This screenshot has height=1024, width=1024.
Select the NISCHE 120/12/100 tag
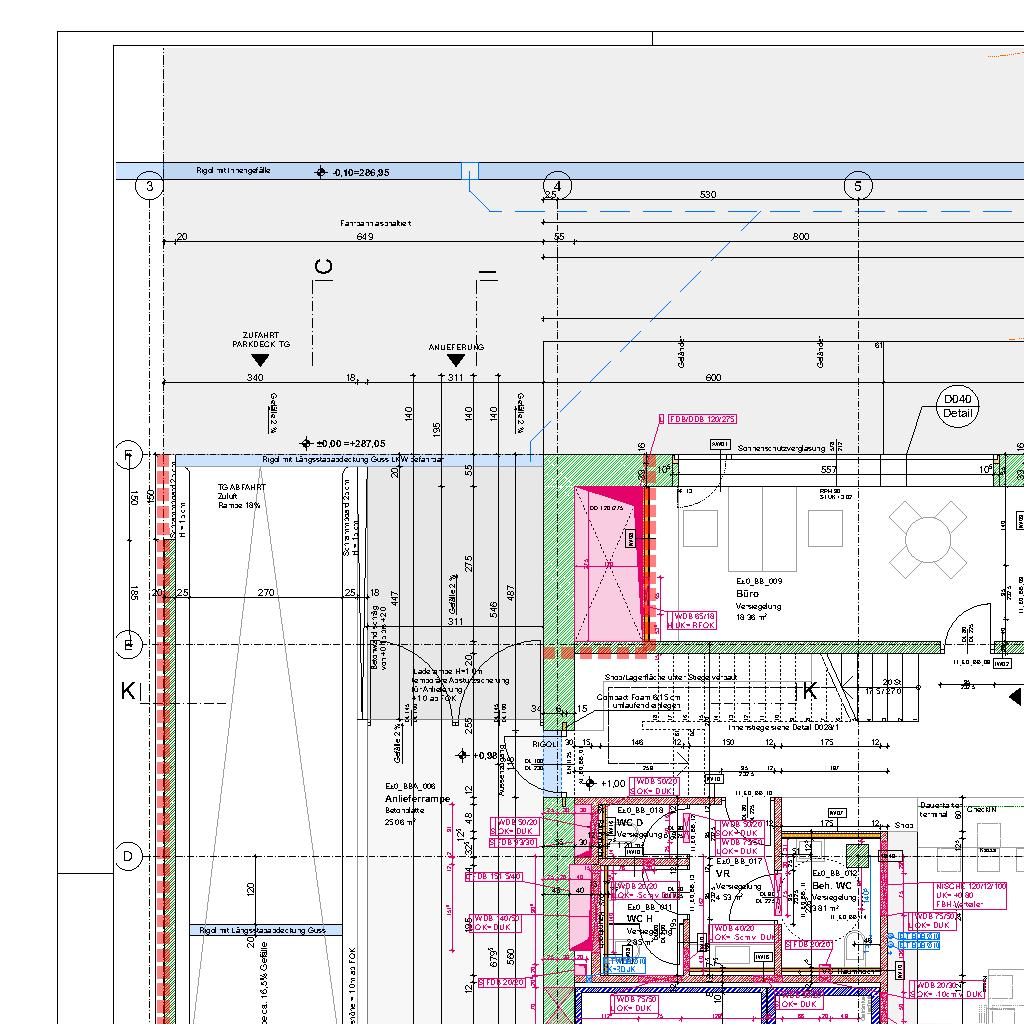970,895
